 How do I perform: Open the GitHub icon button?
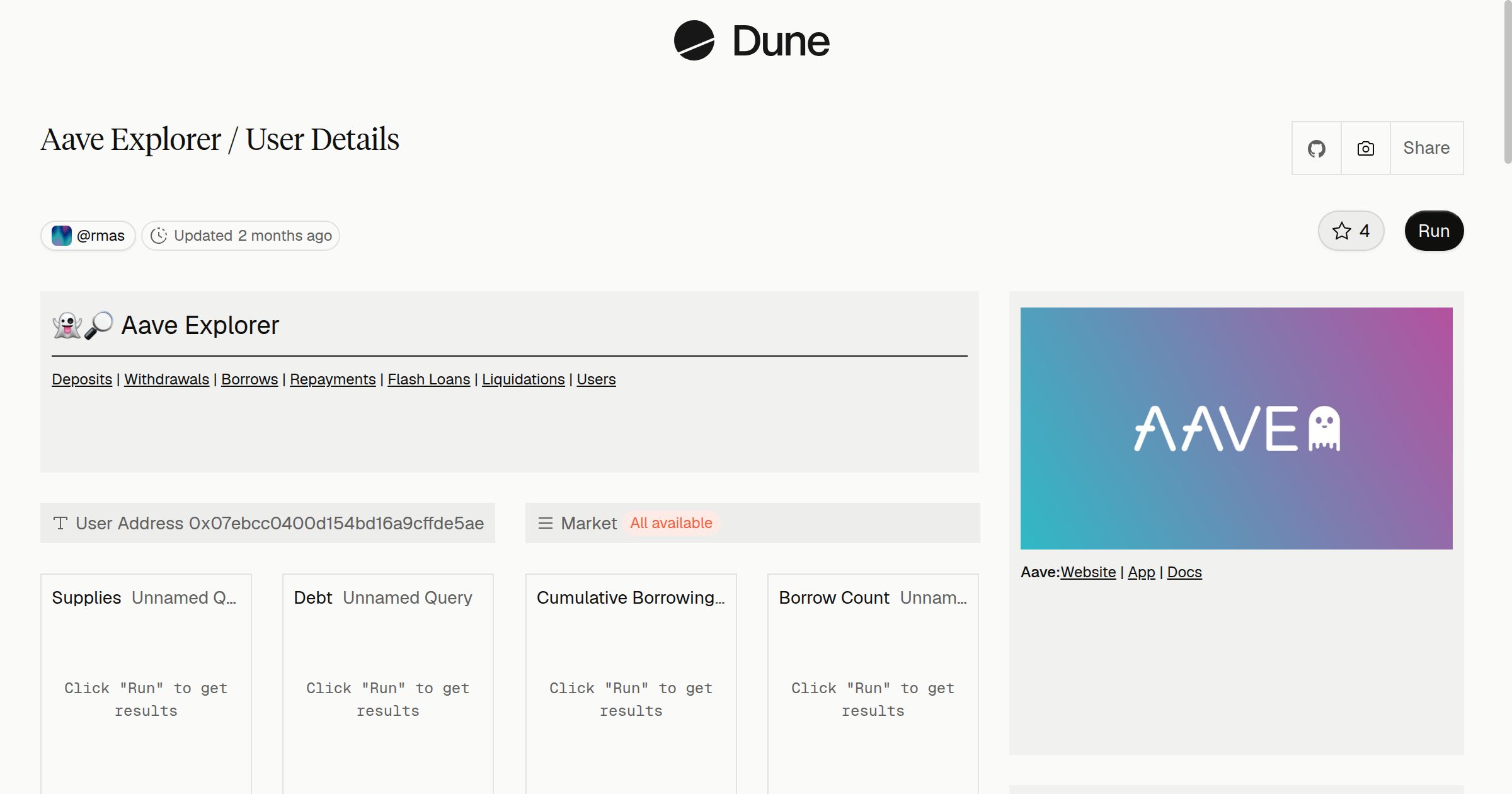pos(1316,148)
